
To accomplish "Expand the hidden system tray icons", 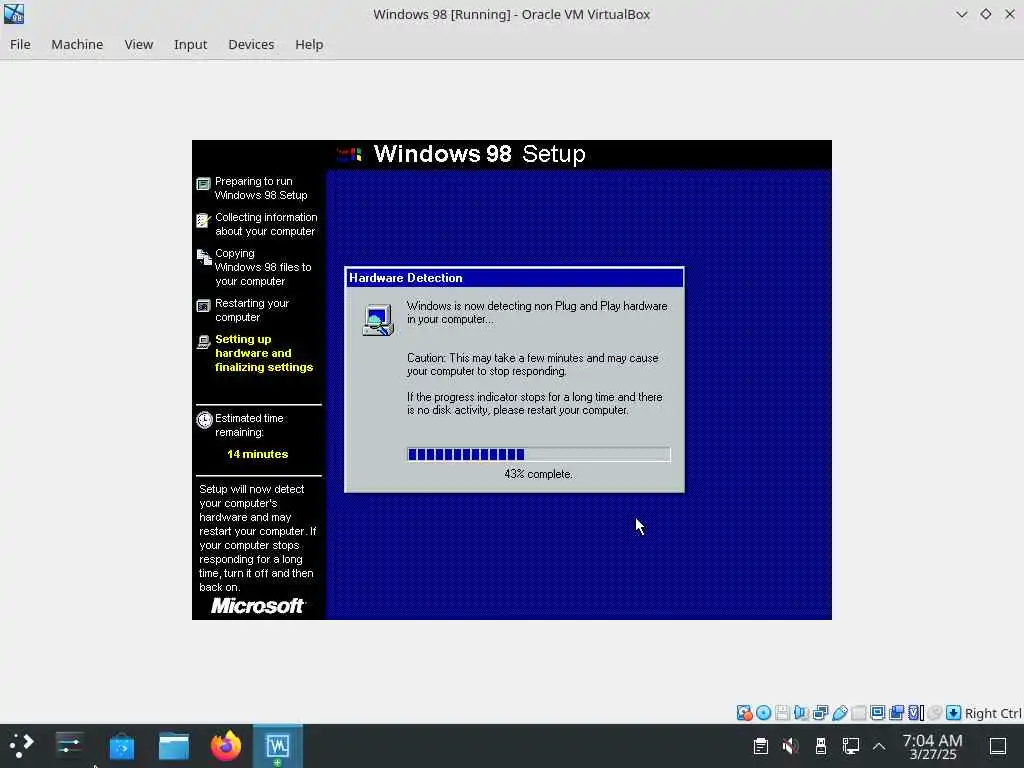I will [879, 746].
